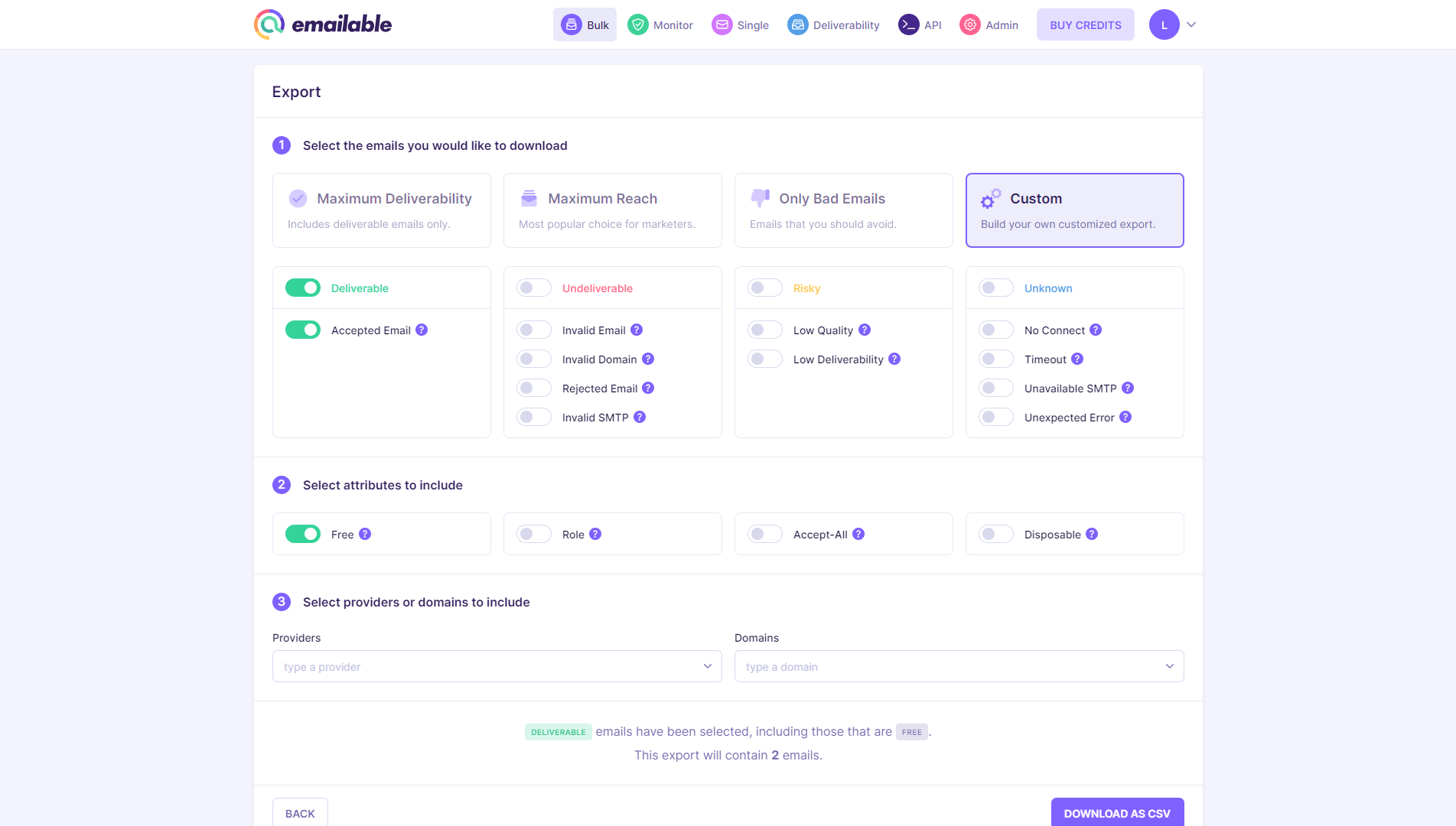Turn on the Disposable attribute toggle

[995, 533]
